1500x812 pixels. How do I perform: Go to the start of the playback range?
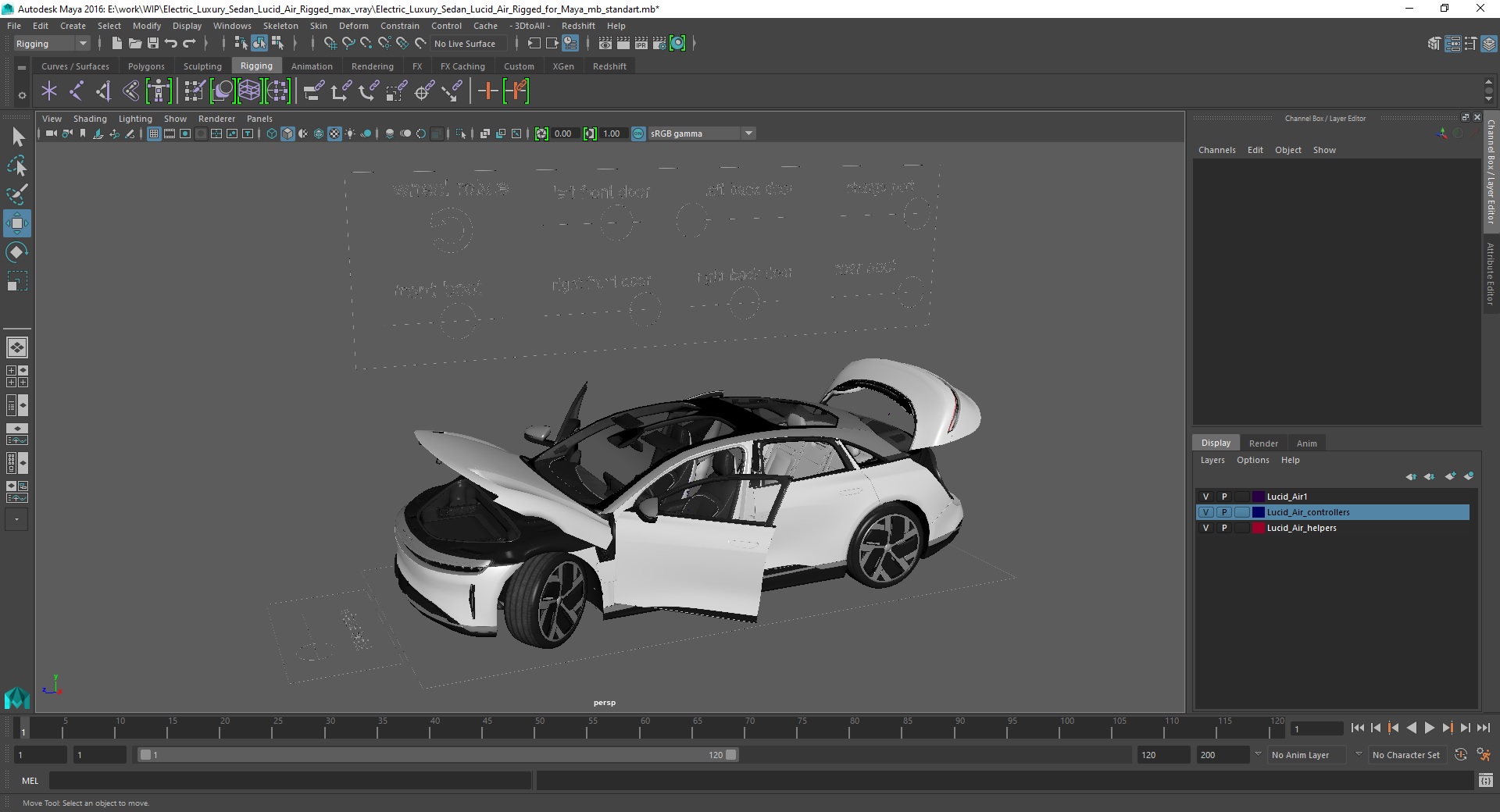1357,728
